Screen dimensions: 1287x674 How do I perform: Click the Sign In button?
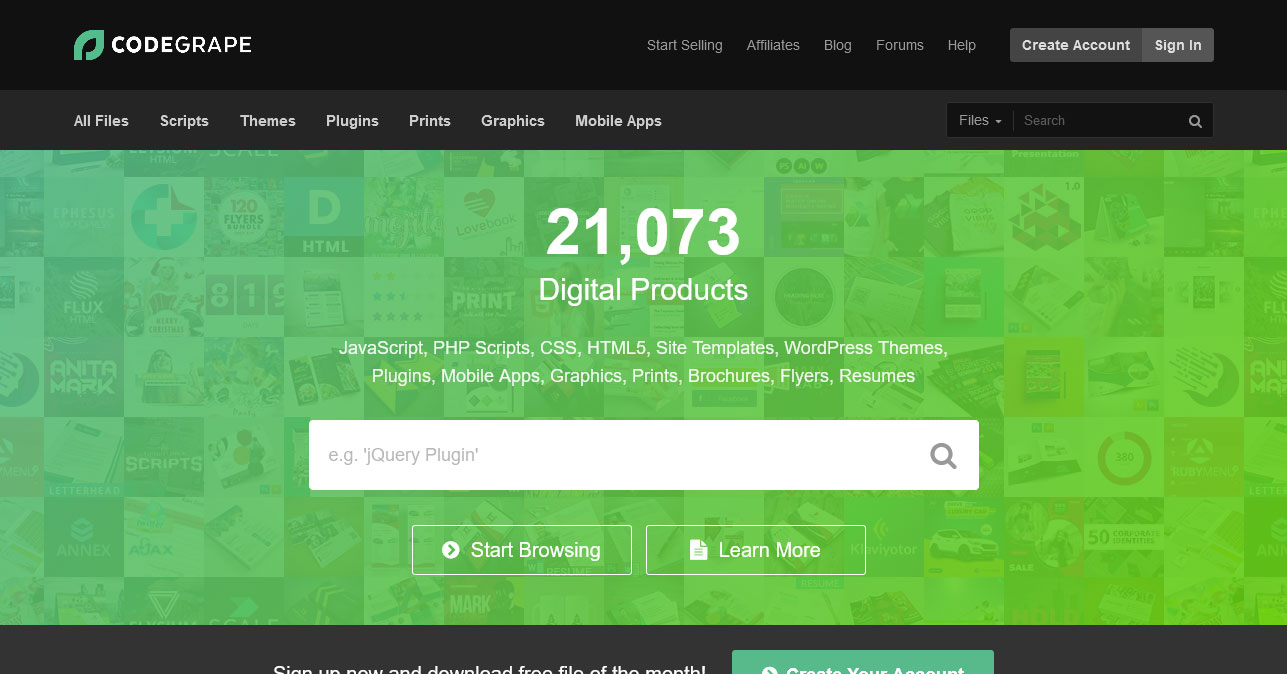tap(1178, 45)
